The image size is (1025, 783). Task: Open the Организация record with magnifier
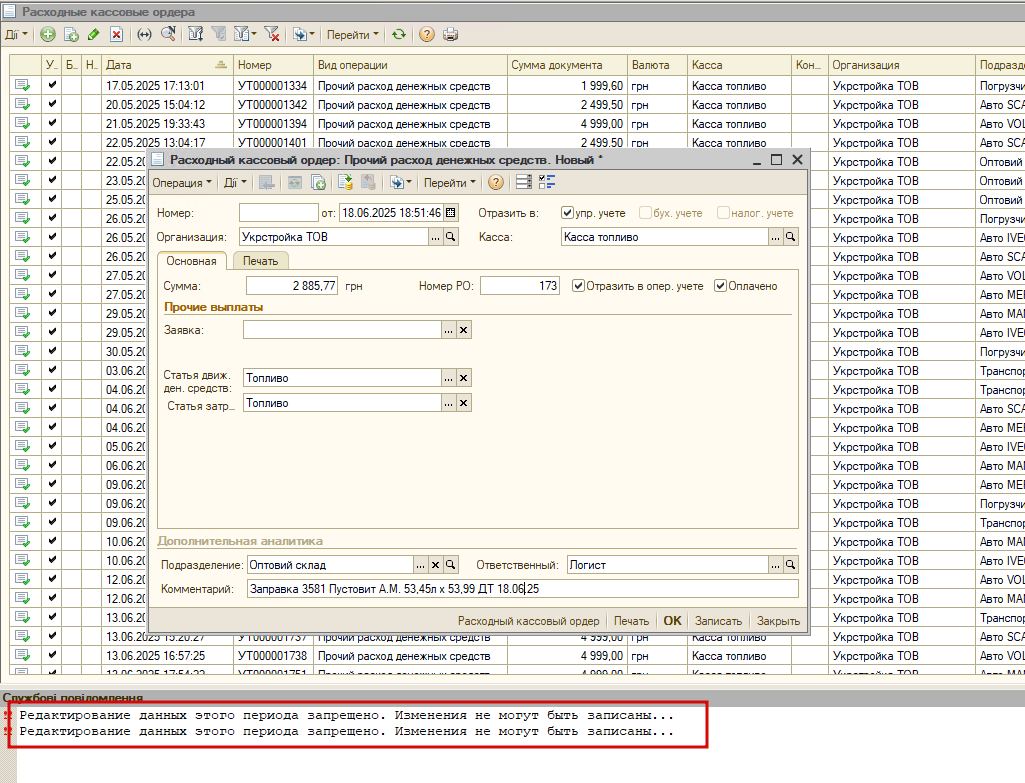(x=450, y=237)
